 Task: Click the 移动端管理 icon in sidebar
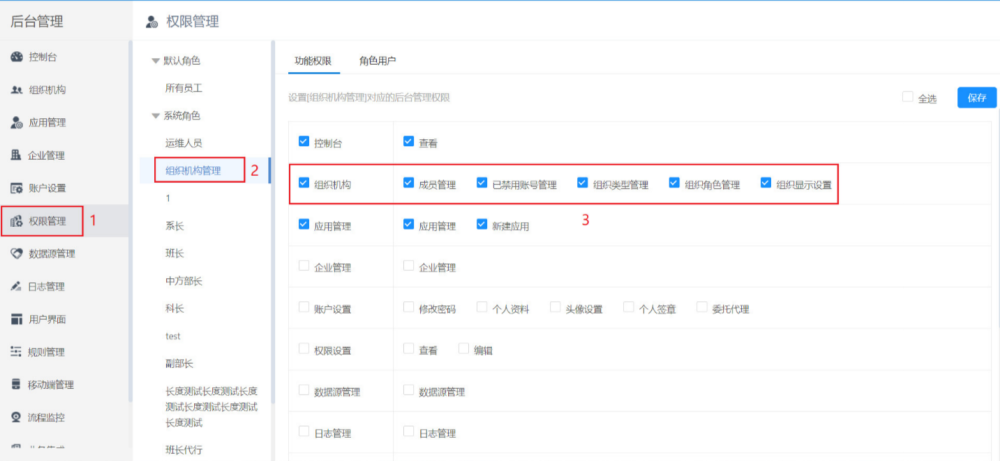(x=17, y=384)
